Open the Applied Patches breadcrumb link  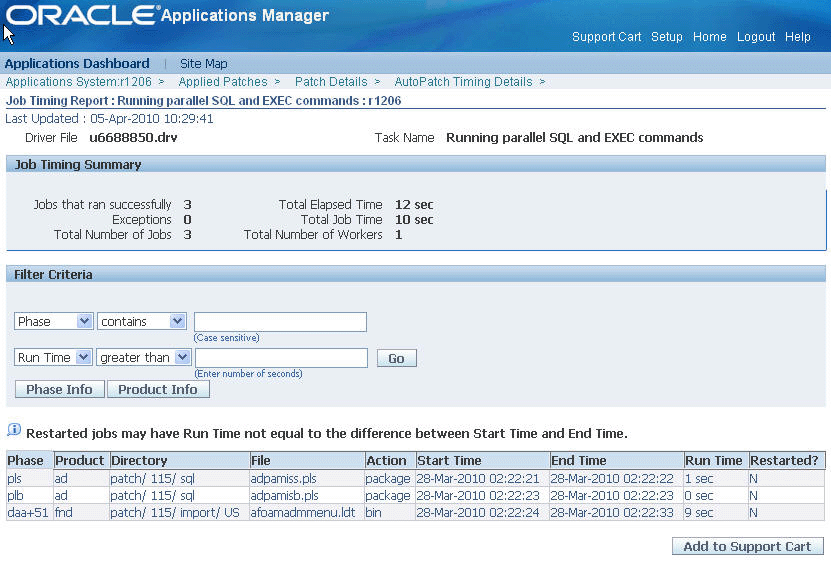coord(223,82)
